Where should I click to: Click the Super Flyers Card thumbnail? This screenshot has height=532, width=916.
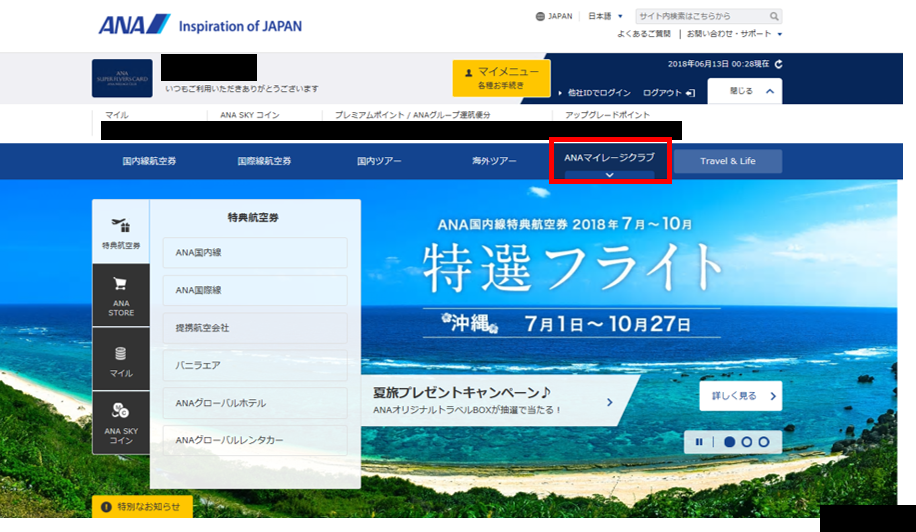tap(122, 78)
